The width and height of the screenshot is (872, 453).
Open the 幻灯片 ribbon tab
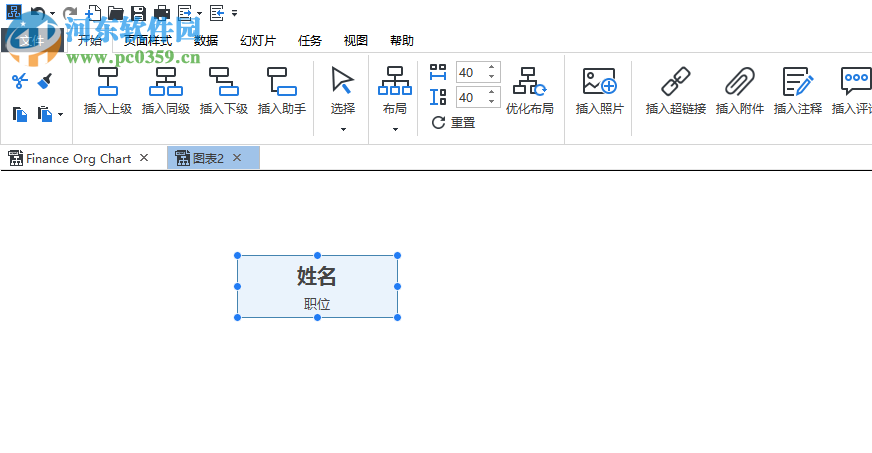tap(258, 41)
